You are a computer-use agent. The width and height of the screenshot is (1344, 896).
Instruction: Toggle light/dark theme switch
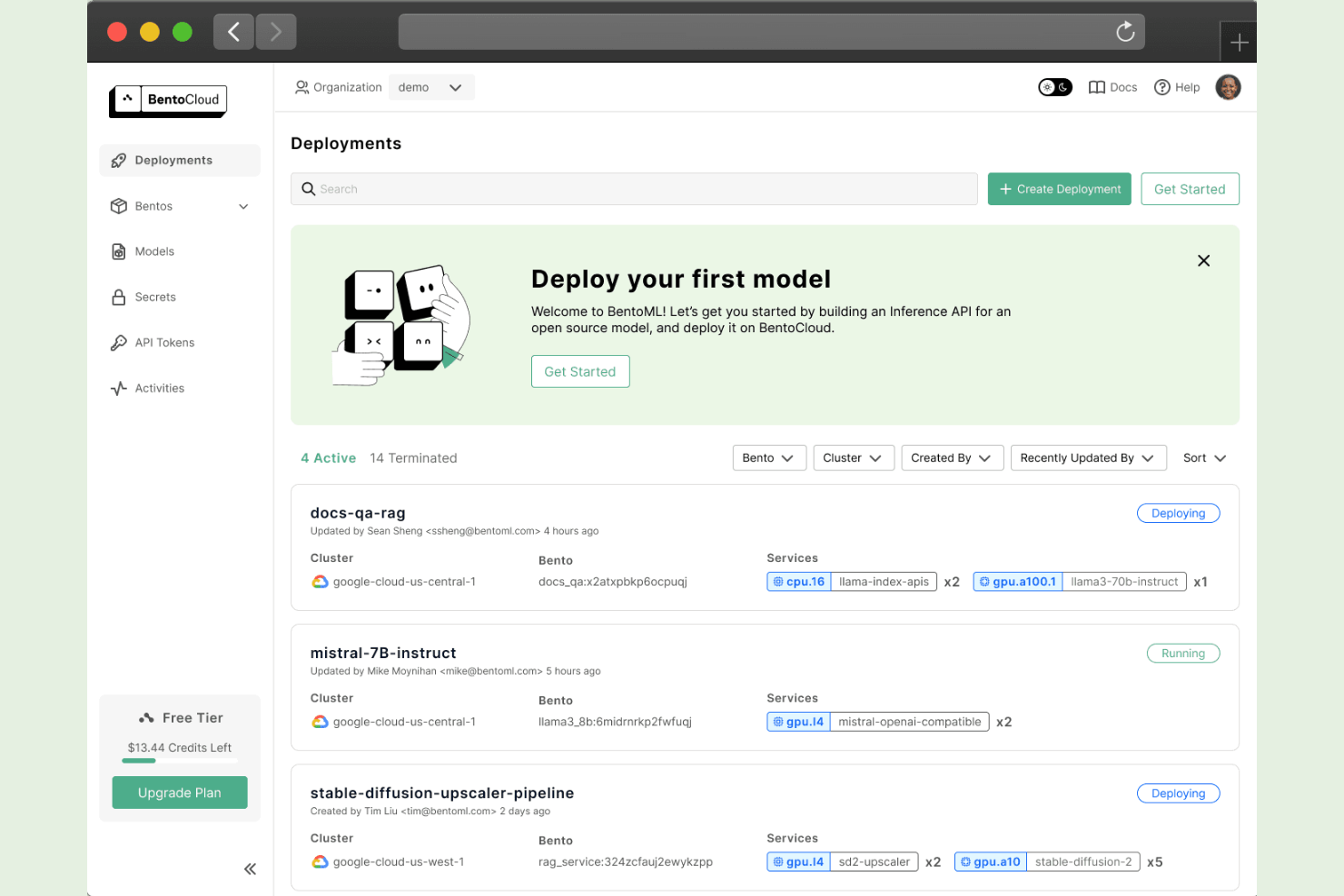(x=1055, y=87)
